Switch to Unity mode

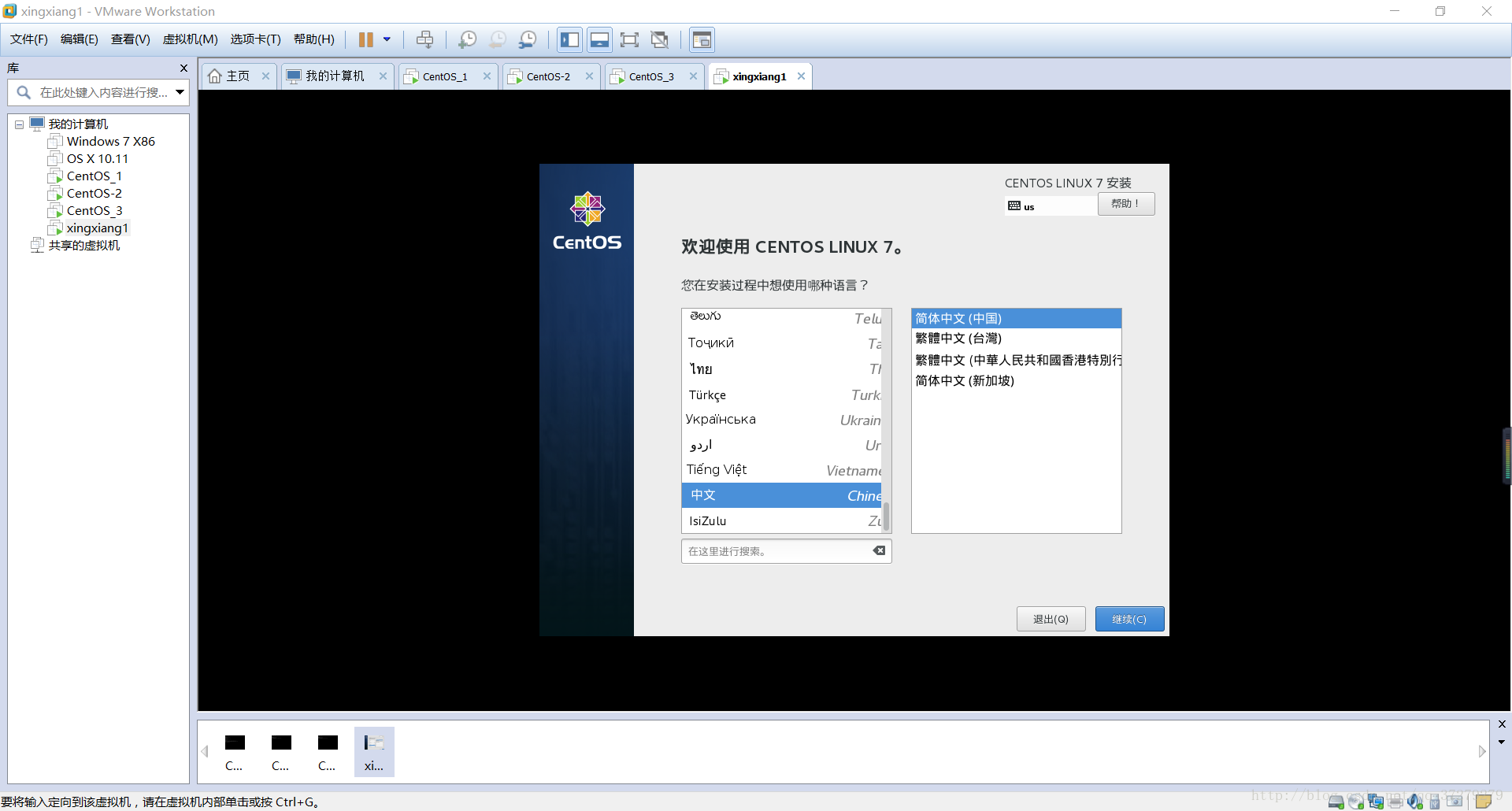pyautogui.click(x=660, y=39)
